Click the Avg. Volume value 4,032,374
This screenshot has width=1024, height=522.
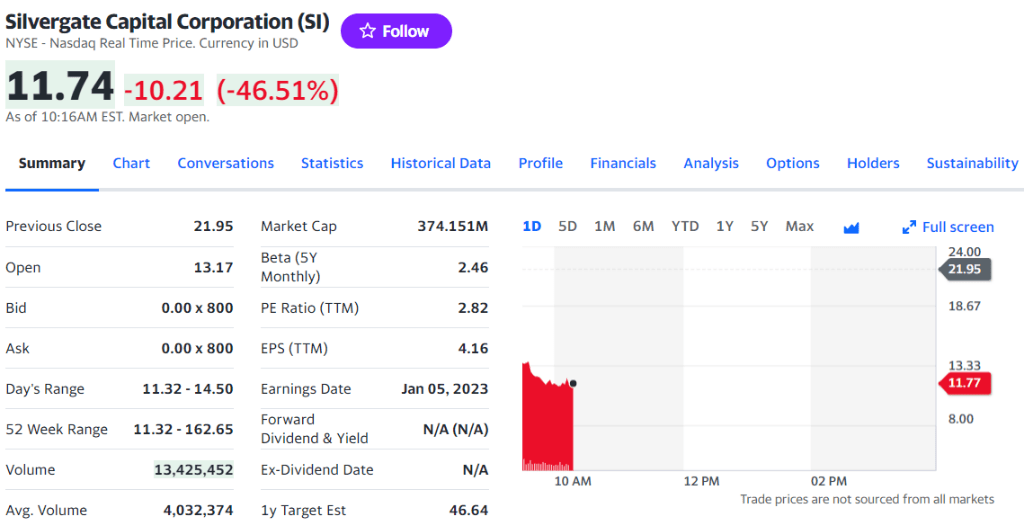[198, 510]
